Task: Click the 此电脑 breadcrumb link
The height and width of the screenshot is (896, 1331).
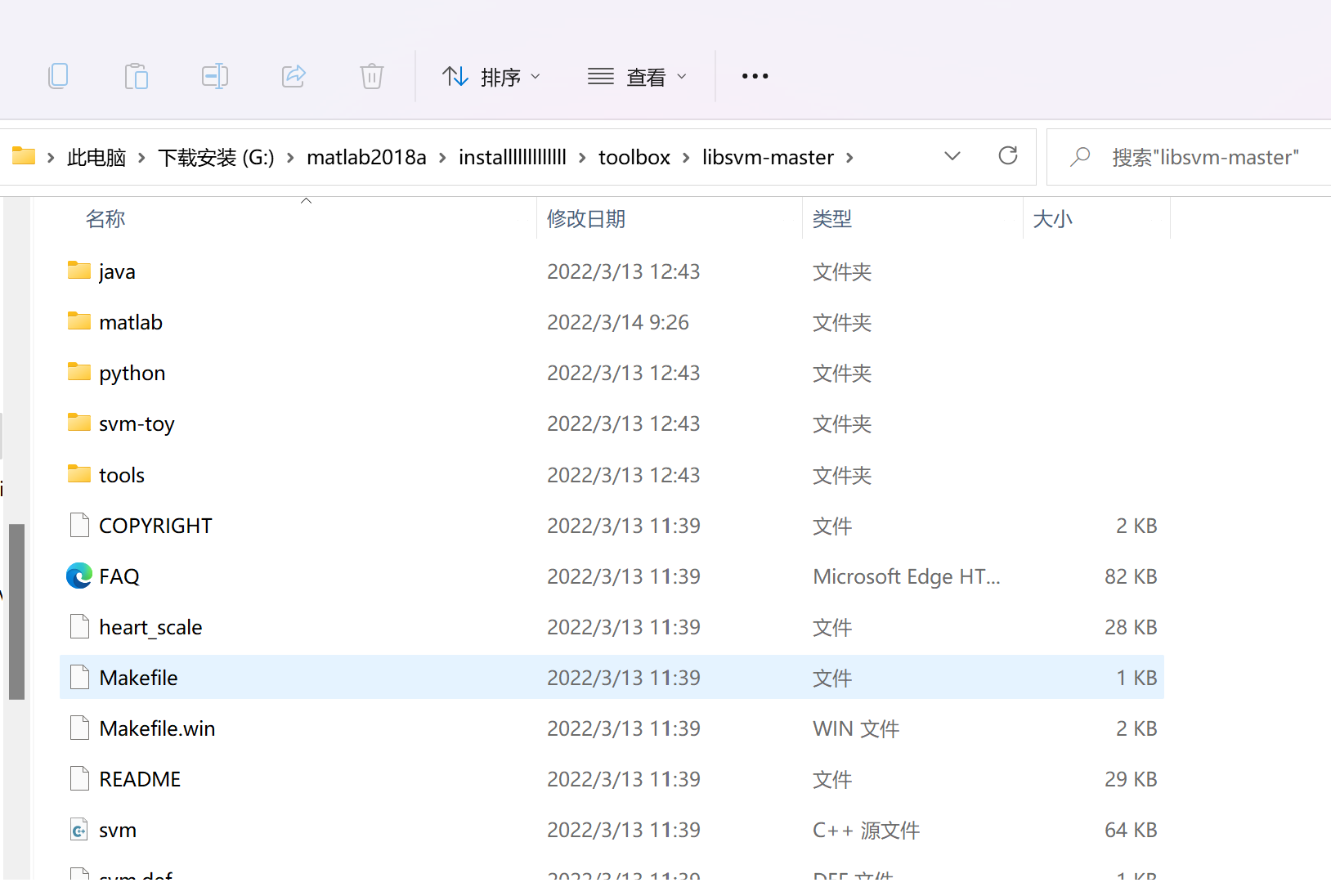Action: pyautogui.click(x=96, y=157)
